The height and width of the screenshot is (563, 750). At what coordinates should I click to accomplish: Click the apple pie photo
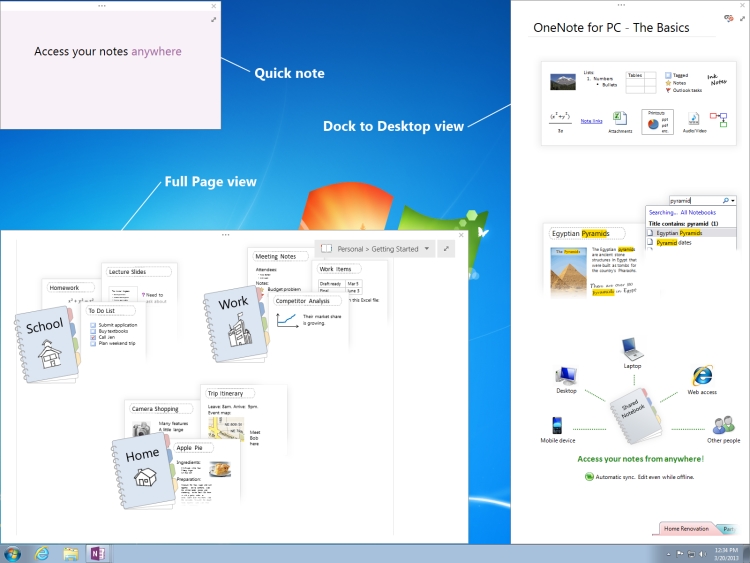(x=220, y=468)
